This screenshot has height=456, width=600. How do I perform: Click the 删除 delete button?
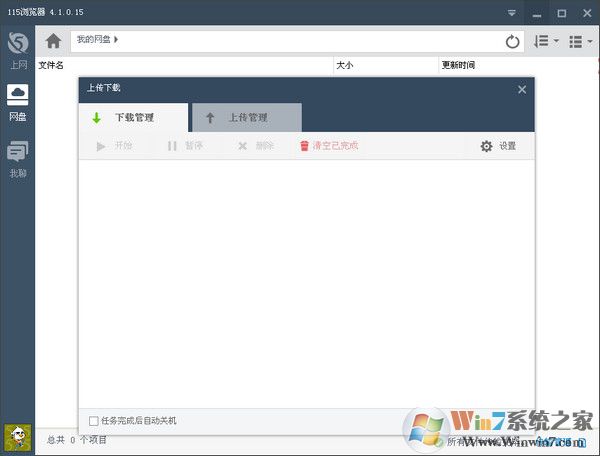click(256, 146)
